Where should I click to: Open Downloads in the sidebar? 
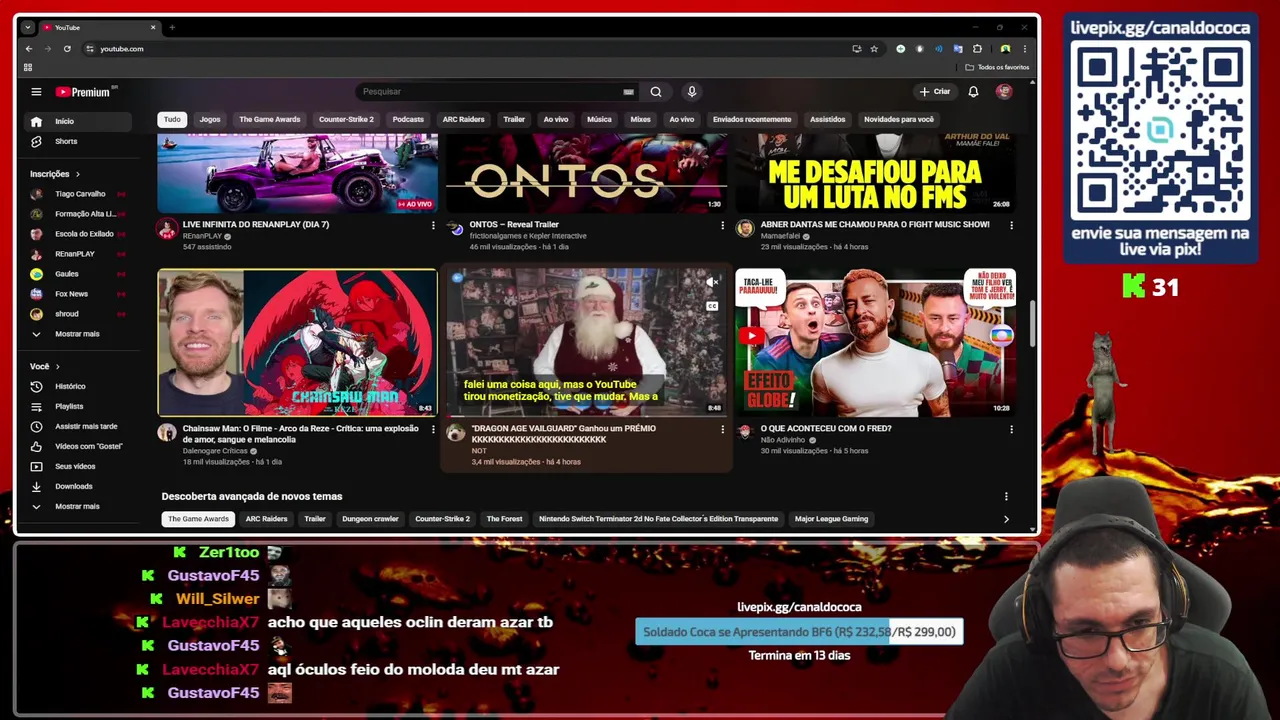(78, 486)
